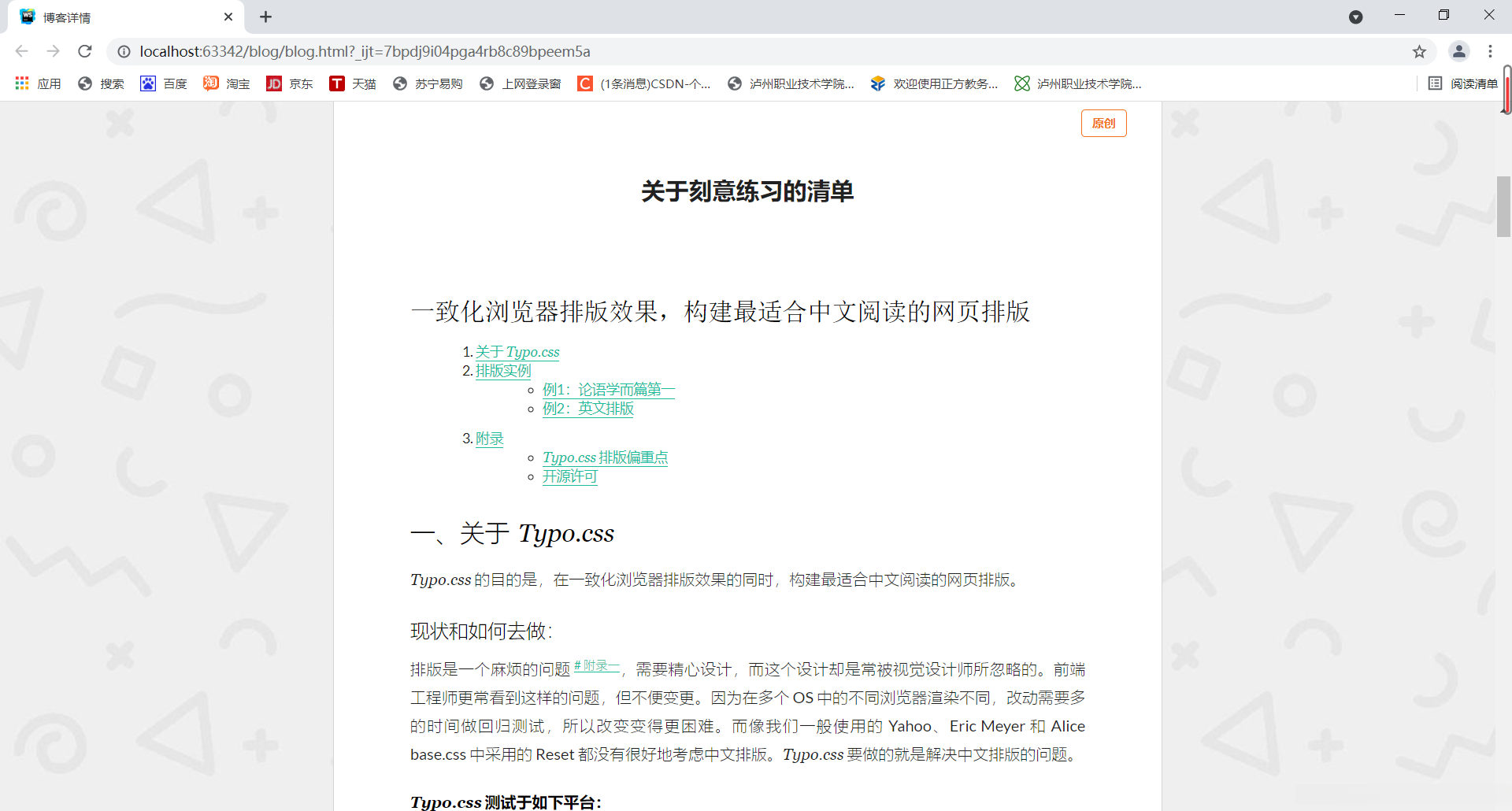This screenshot has width=1512, height=811.
Task: Open the Chrome profile avatar
Action: pyautogui.click(x=1459, y=51)
